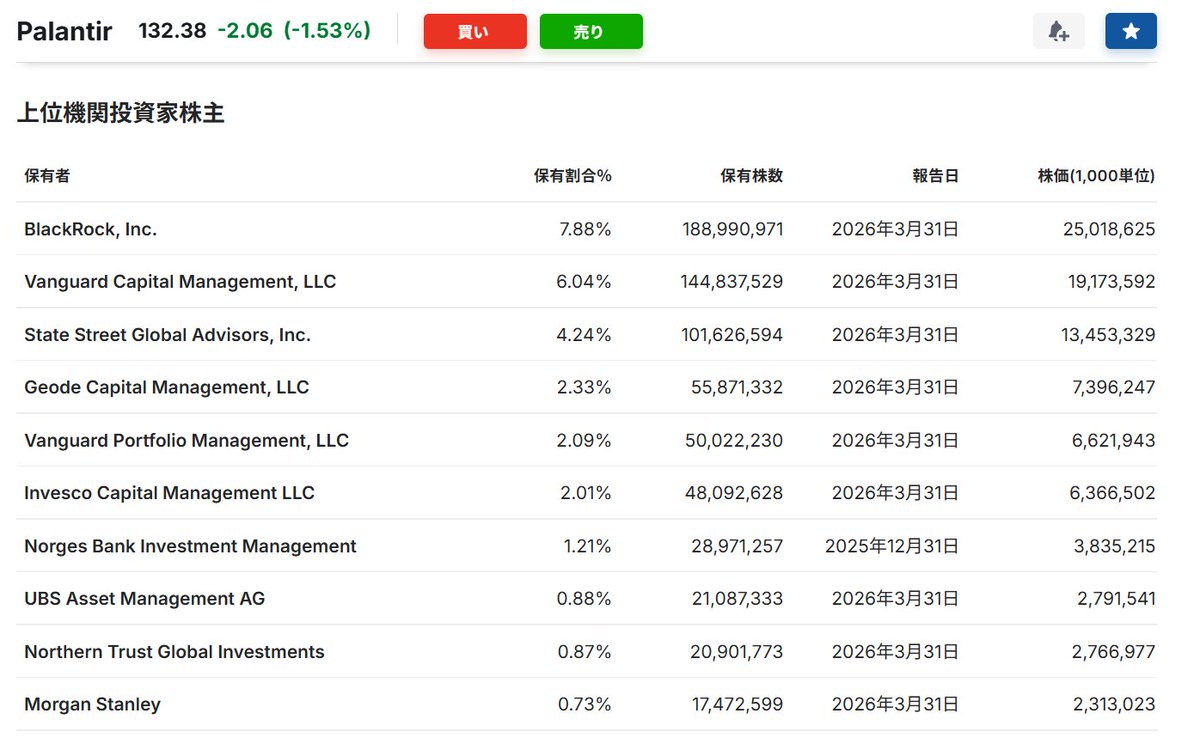1200x756 pixels.
Task: Click the green 売り sell button
Action: [x=591, y=31]
